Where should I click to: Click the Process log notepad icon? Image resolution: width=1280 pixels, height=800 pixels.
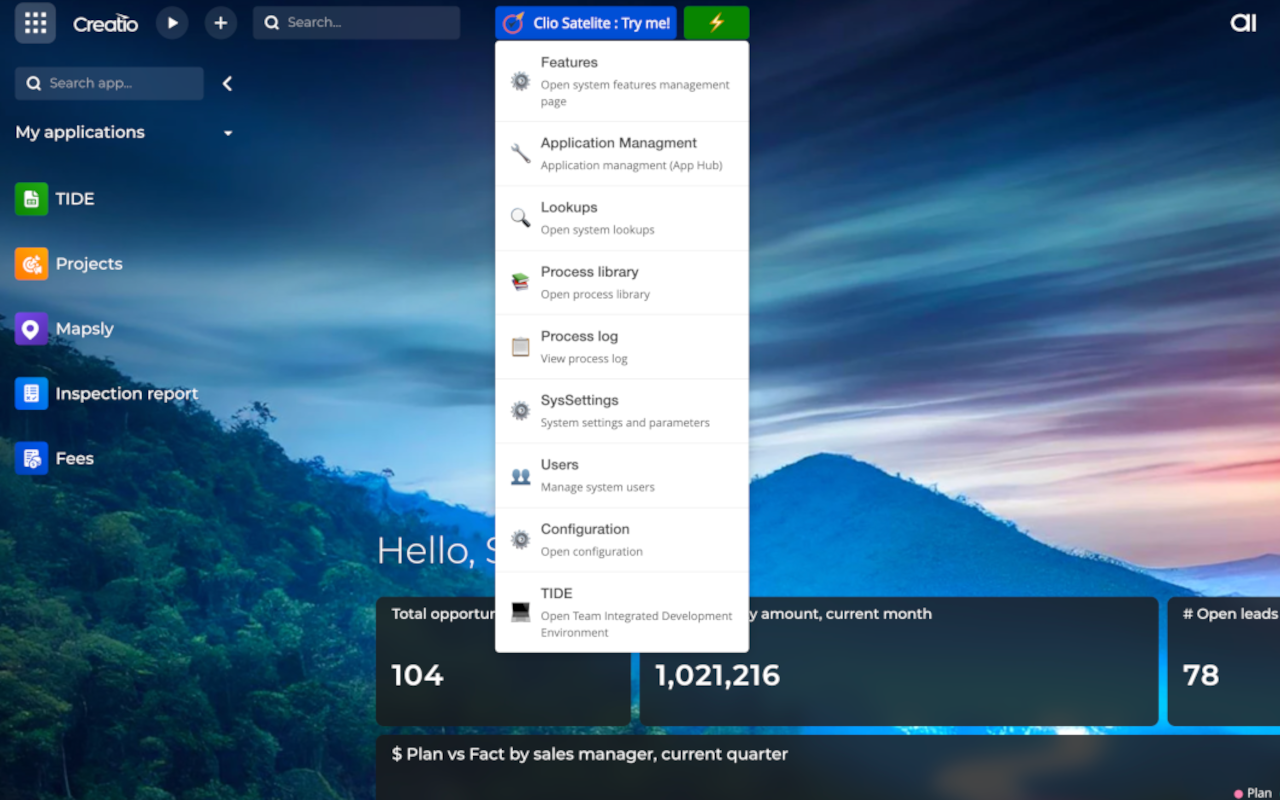coord(520,346)
